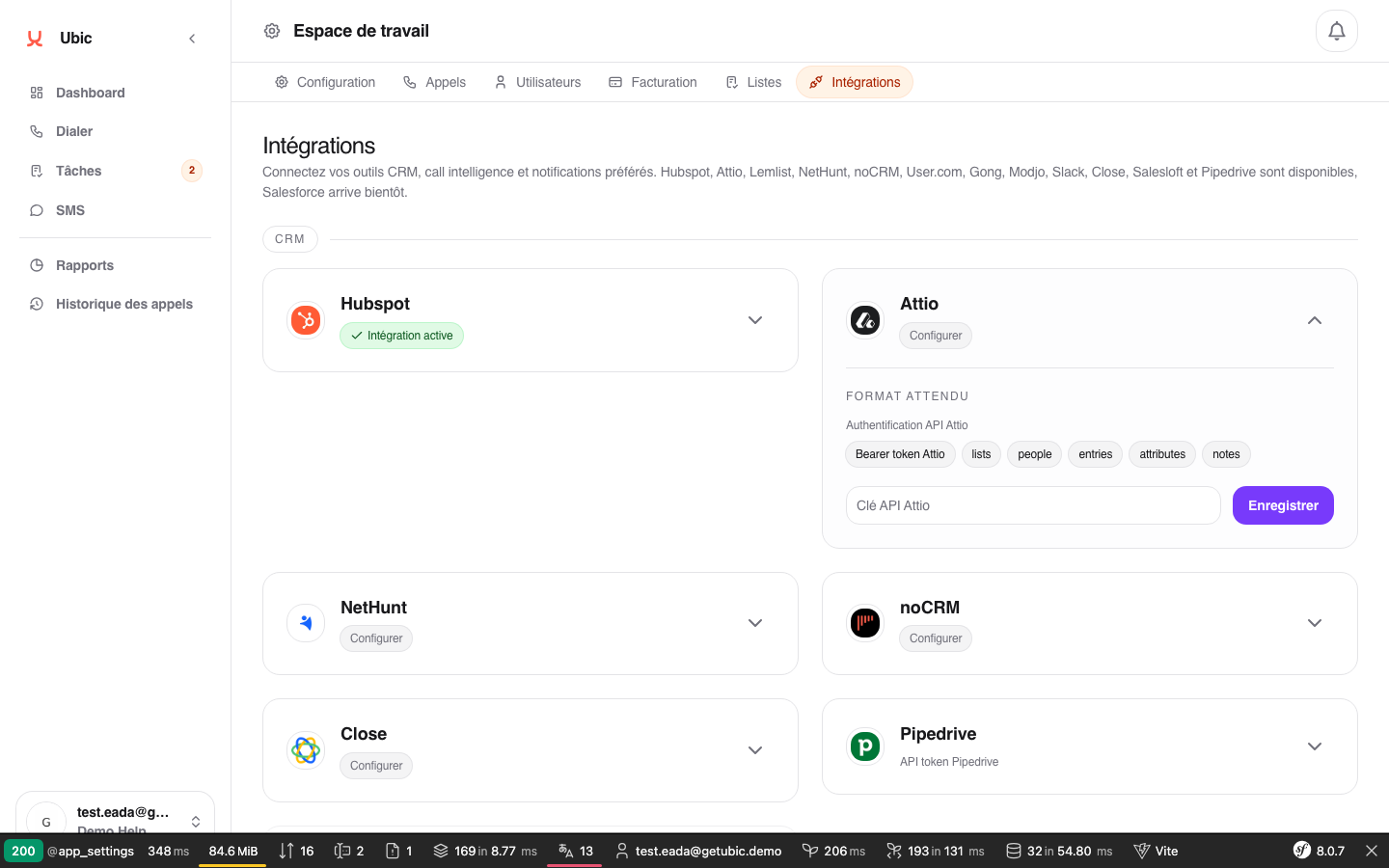Click the Ubic logo icon
The width and height of the screenshot is (1389, 868).
(x=35, y=39)
